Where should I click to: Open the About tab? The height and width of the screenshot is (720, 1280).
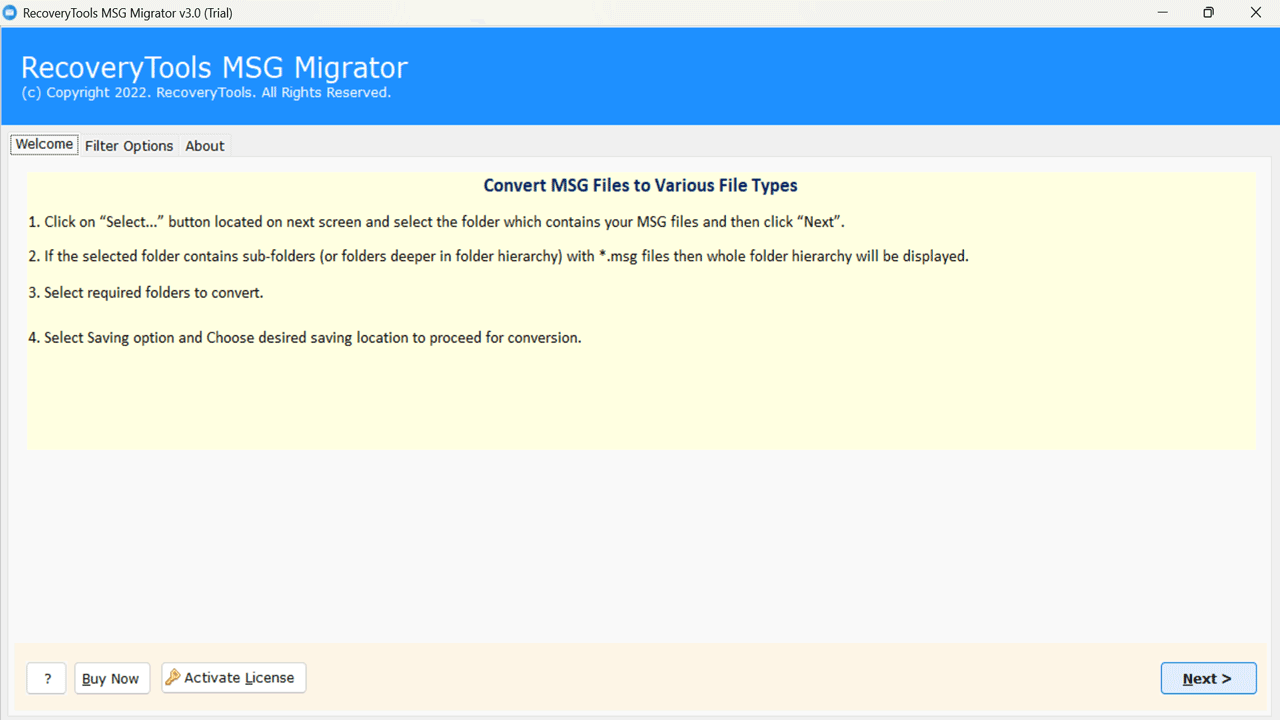pos(205,146)
